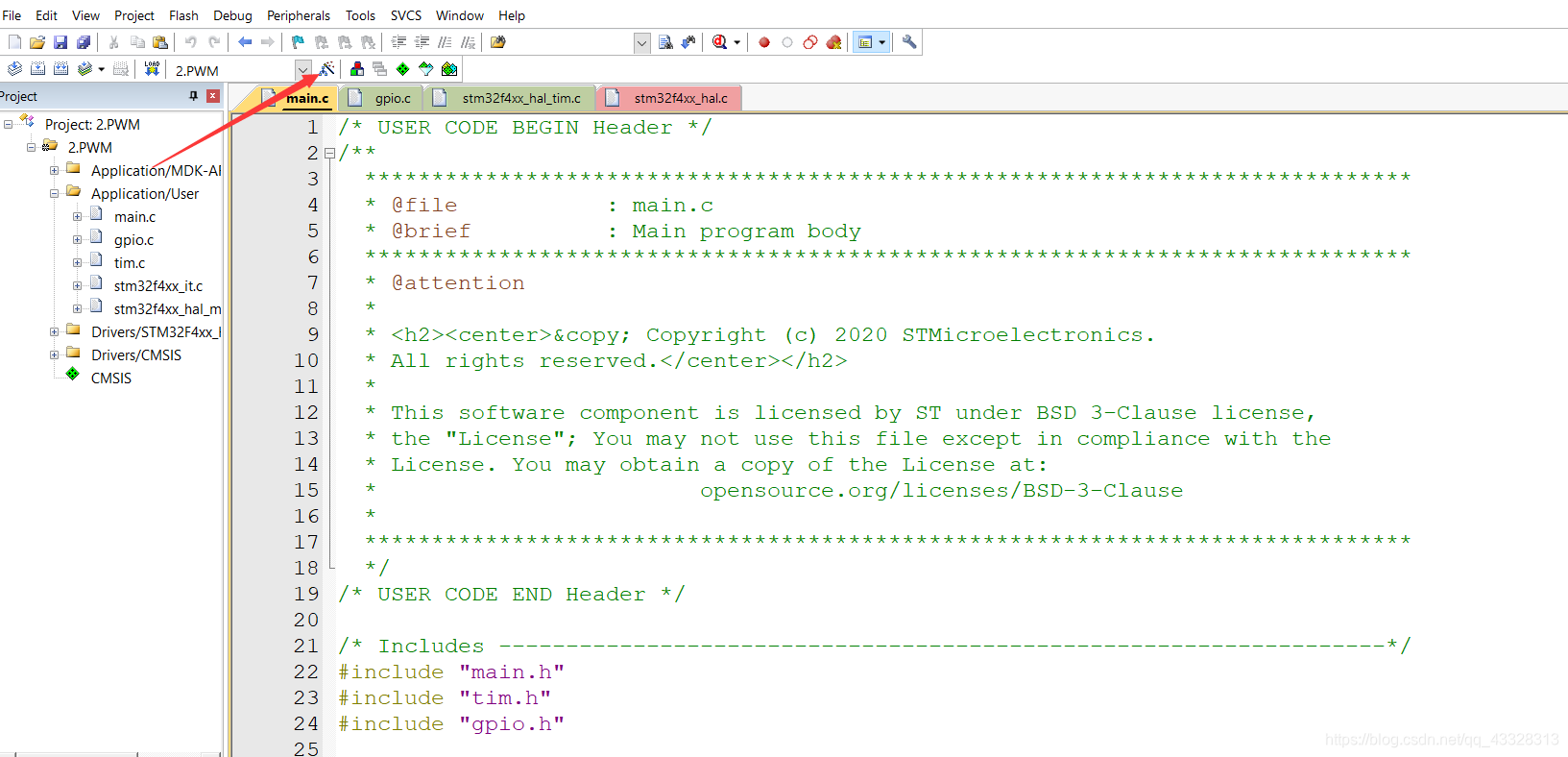Expand the main.c tree node
The width and height of the screenshot is (1568, 757).
(x=77, y=217)
